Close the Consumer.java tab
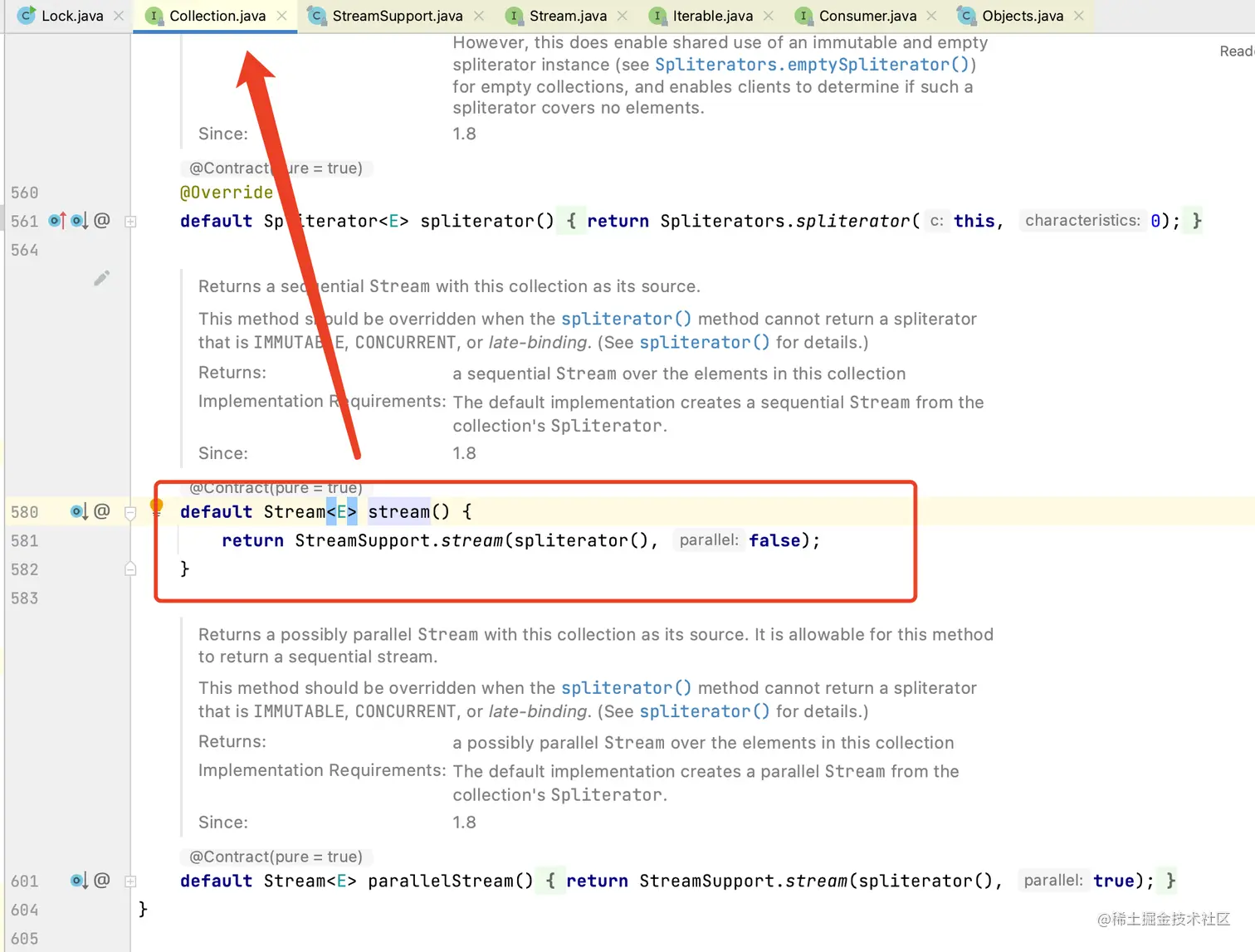This screenshot has height=952, width=1255. coord(931,16)
